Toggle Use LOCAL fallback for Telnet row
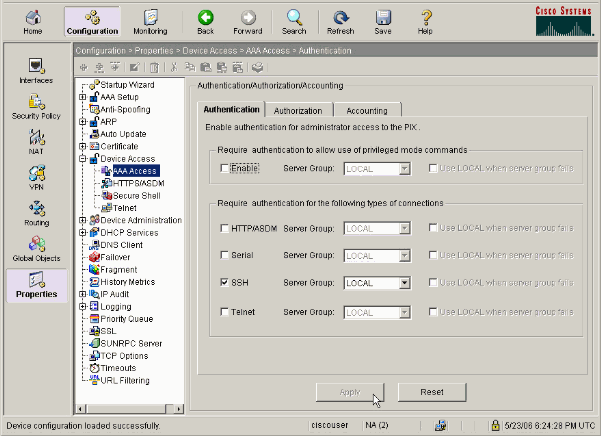Image resolution: width=601 pixels, height=436 pixels. tap(433, 312)
